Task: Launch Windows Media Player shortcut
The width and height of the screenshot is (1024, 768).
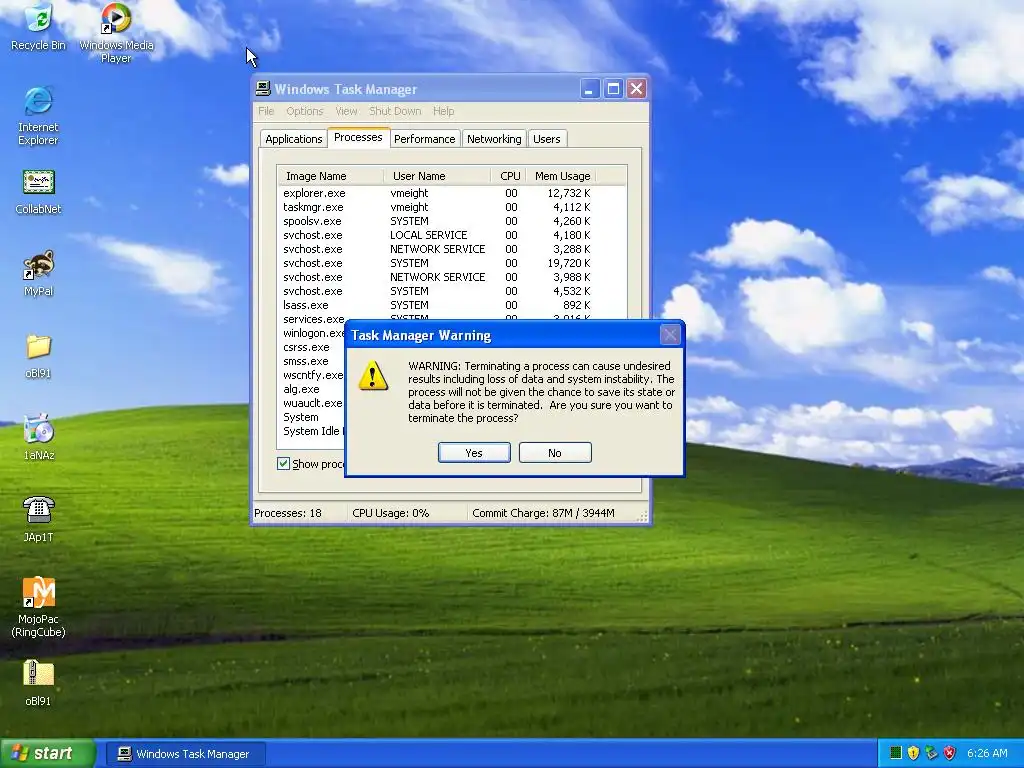Action: [116, 33]
